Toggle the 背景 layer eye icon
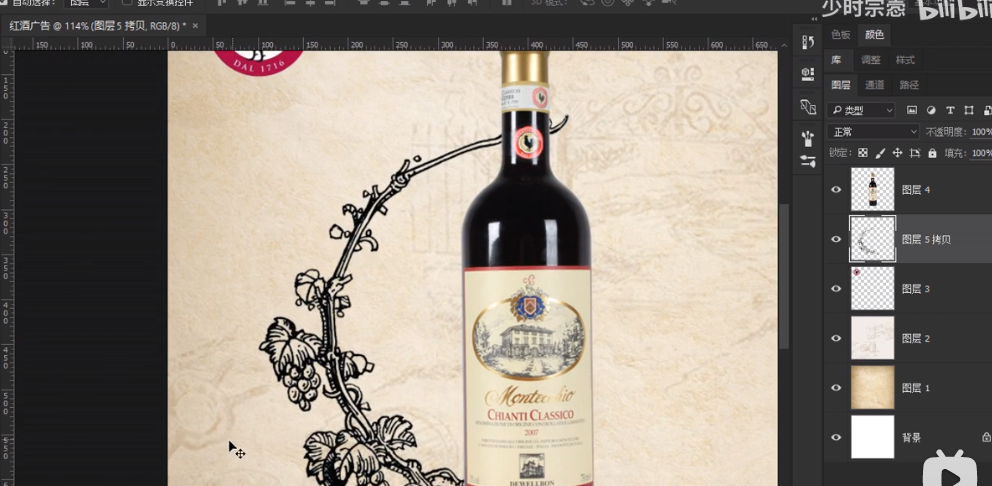This screenshot has width=992, height=486. (x=836, y=437)
